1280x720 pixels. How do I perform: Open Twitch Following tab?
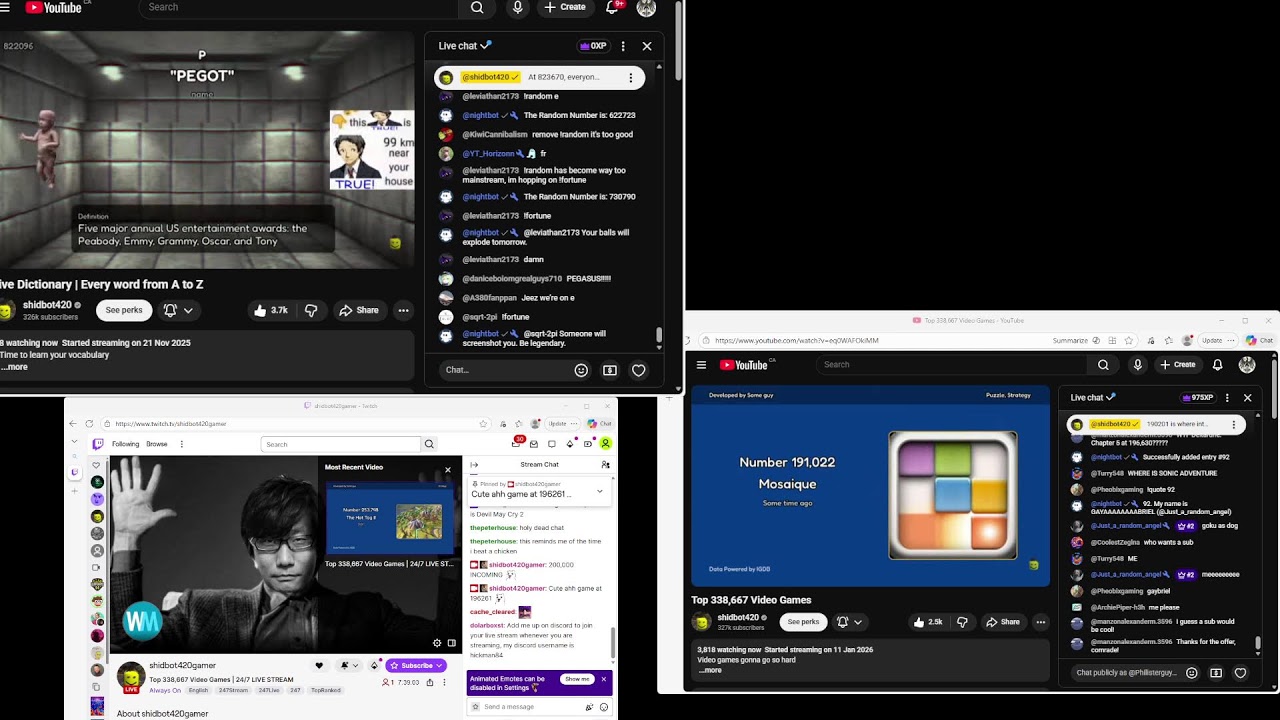pos(126,444)
